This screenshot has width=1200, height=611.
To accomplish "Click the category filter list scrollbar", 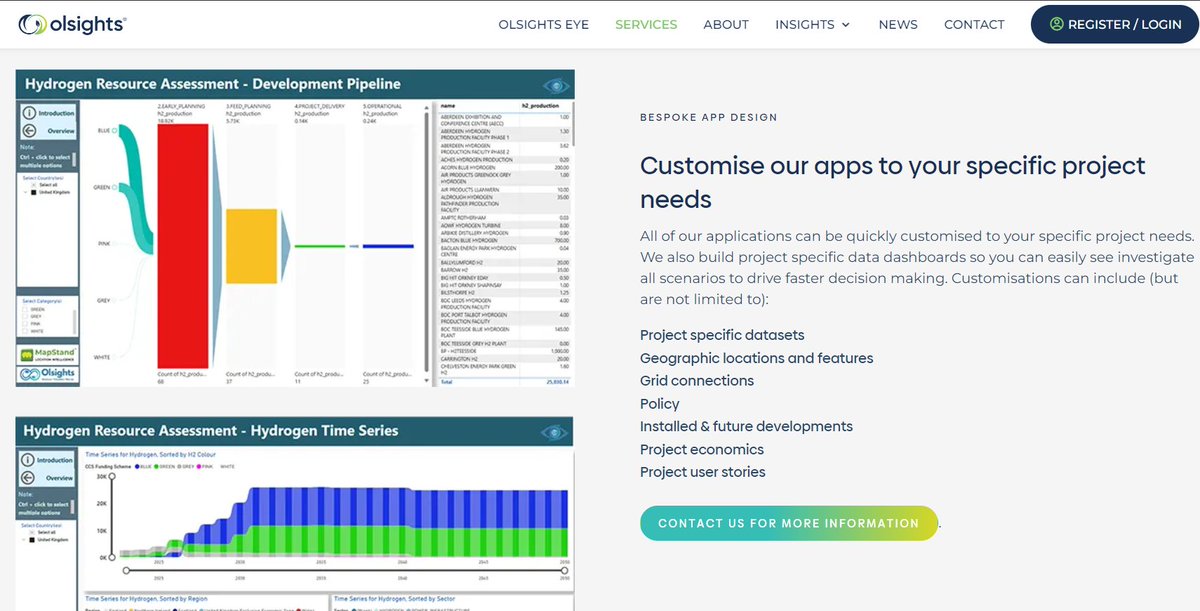I will click(74, 321).
